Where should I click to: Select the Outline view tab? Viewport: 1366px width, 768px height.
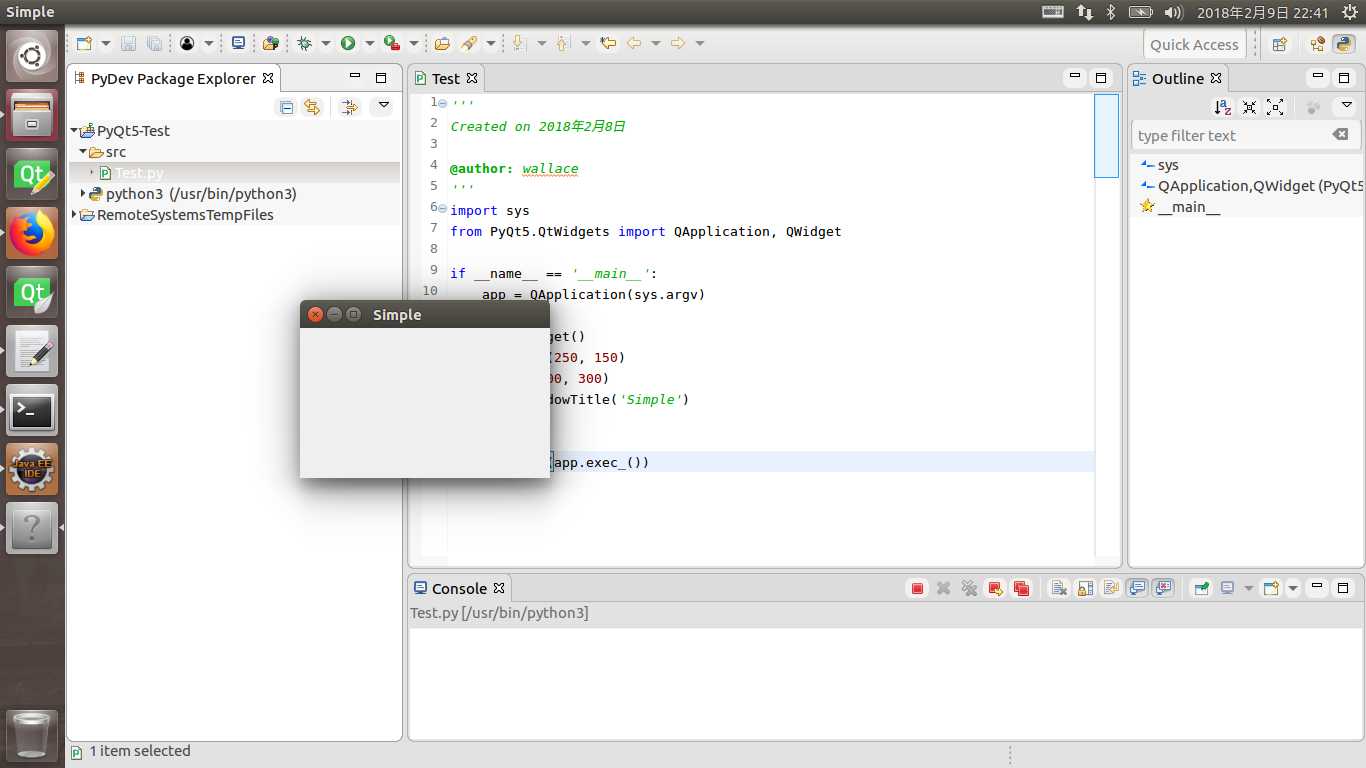pos(1178,78)
